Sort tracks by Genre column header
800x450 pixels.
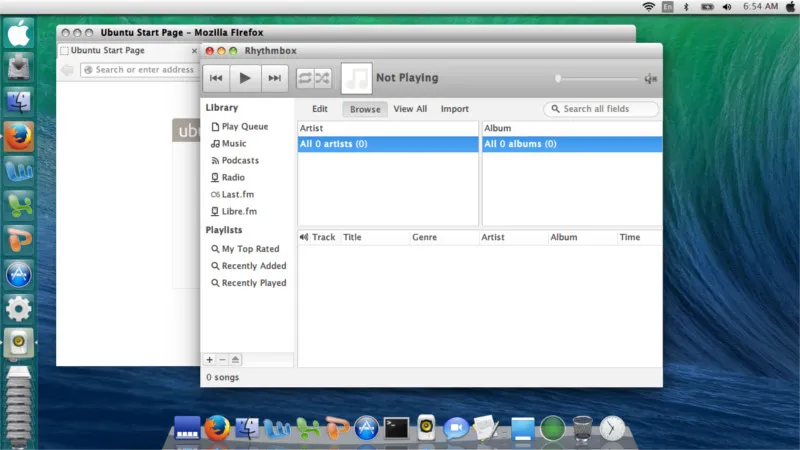[x=425, y=237]
